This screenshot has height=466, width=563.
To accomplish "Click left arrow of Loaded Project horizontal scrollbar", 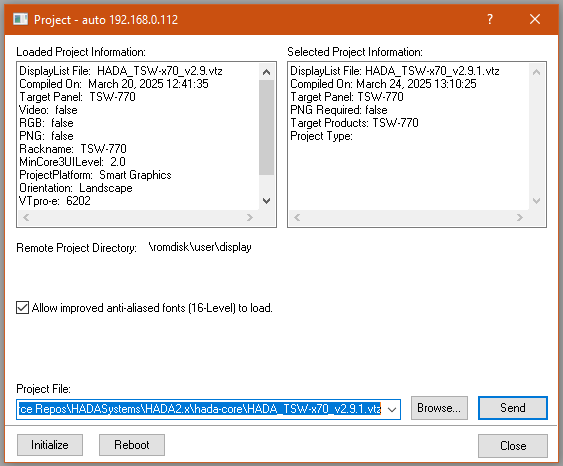I will pyautogui.click(x=26, y=218).
